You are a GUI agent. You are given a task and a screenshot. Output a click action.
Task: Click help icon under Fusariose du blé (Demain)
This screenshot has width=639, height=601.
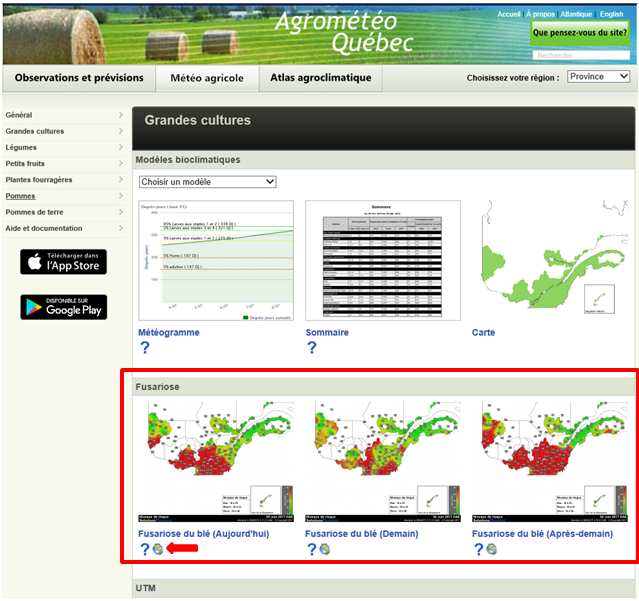[312, 550]
